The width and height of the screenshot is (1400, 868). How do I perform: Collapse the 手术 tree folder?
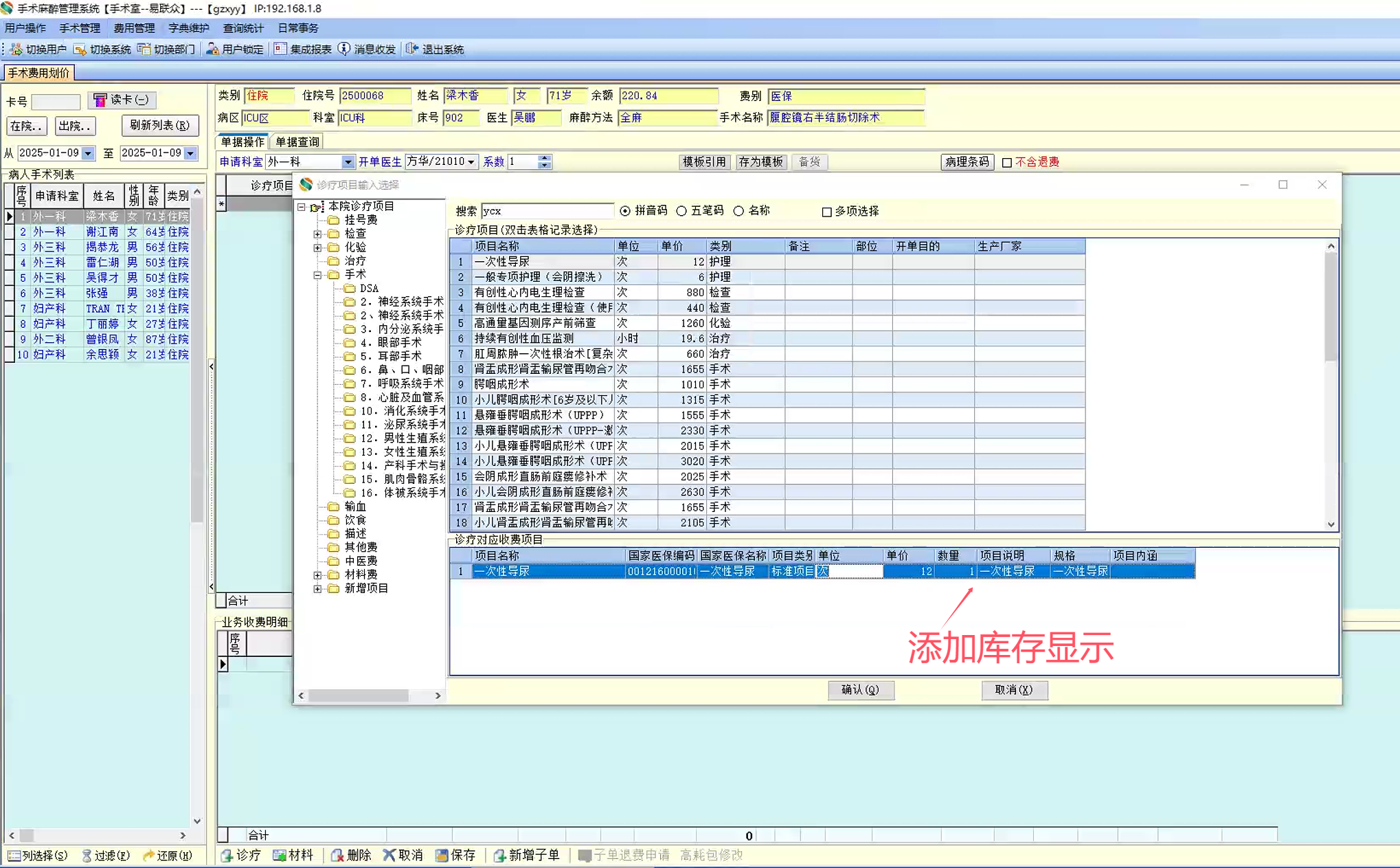pos(317,275)
